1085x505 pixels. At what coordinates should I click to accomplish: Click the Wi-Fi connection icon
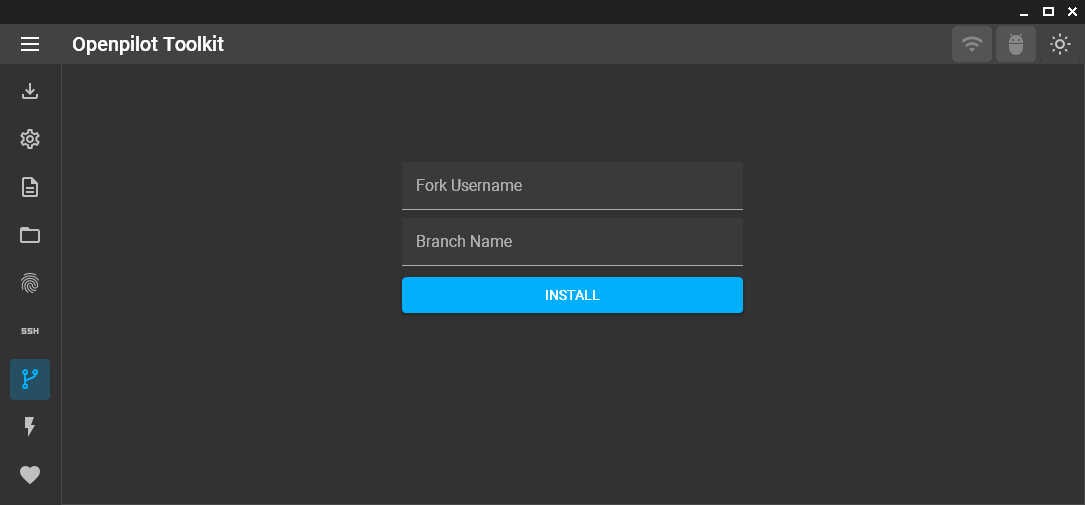(972, 44)
